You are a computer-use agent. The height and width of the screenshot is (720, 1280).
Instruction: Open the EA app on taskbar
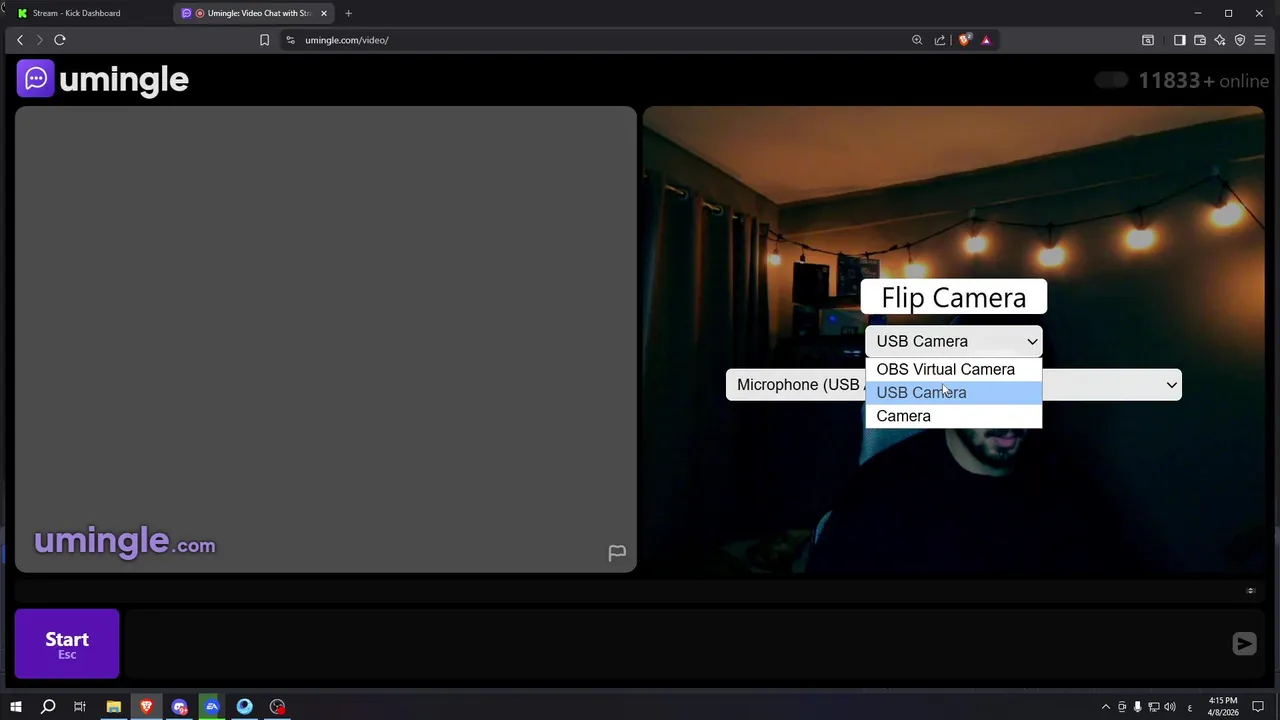(212, 707)
